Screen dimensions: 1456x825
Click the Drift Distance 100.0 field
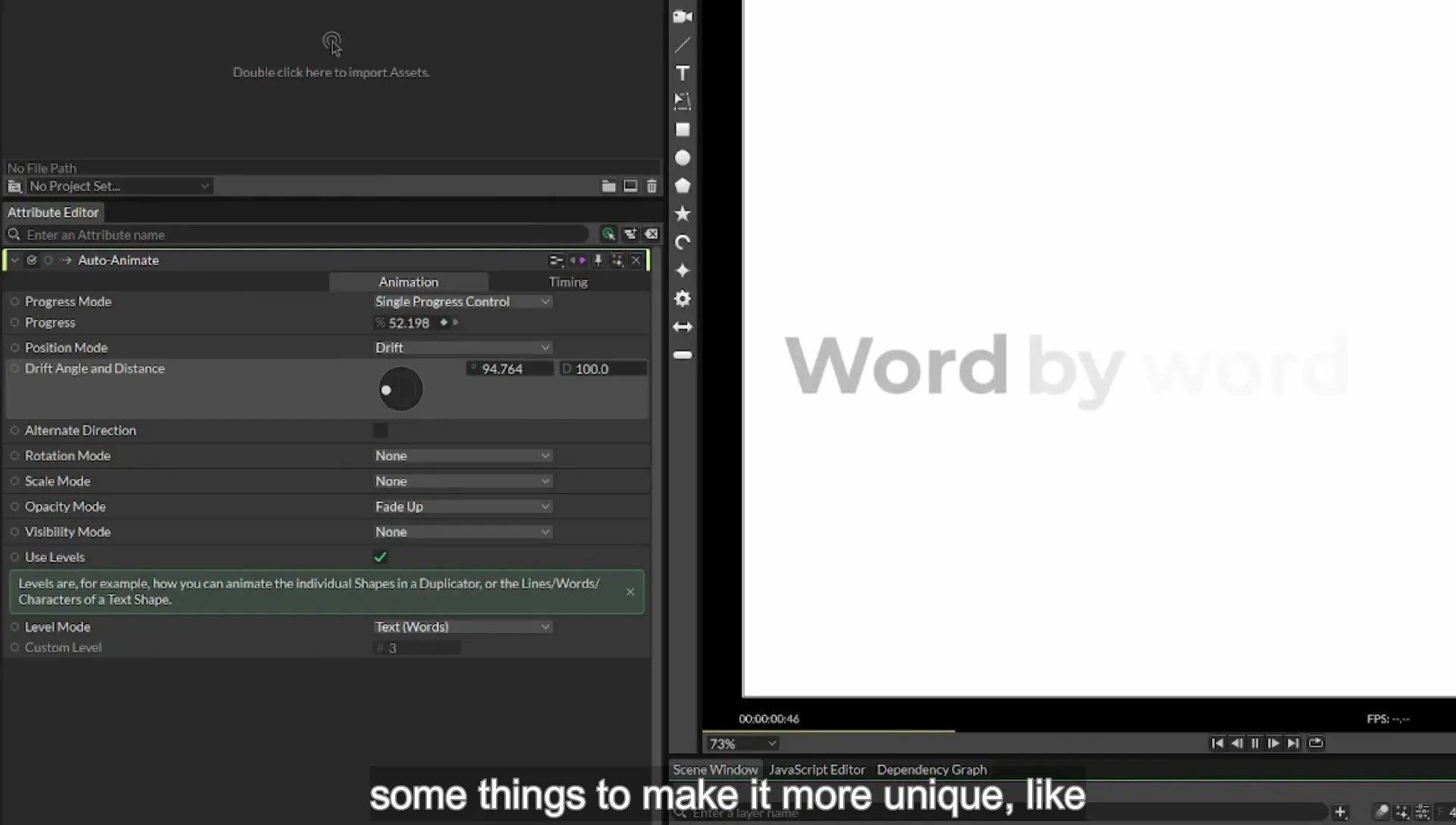click(604, 369)
